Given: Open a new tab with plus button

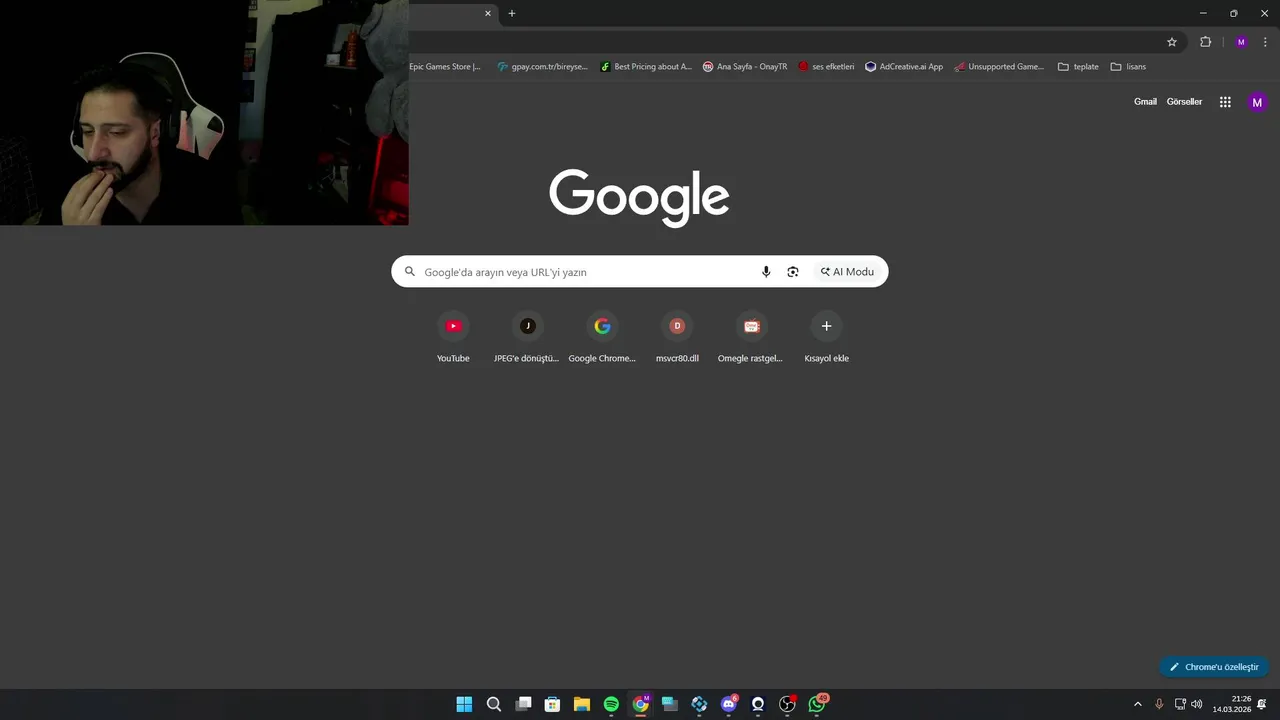Looking at the screenshot, I should coord(512,13).
